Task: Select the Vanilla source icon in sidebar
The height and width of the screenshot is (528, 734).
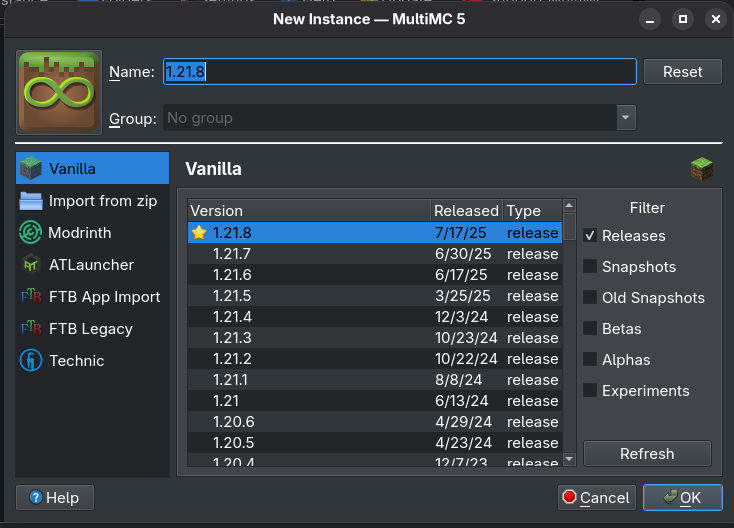Action: (x=32, y=169)
